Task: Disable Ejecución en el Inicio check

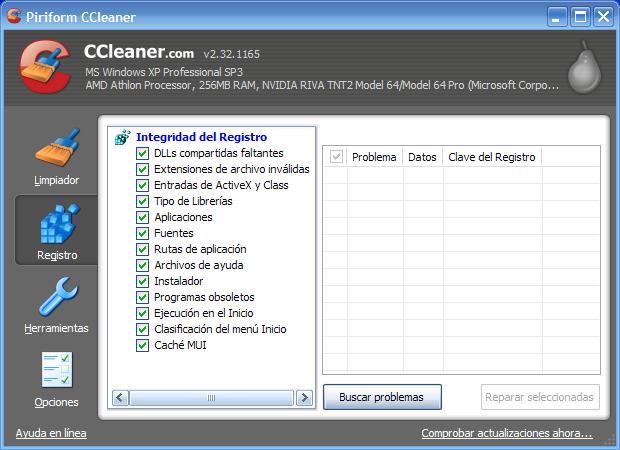Action: [142, 314]
